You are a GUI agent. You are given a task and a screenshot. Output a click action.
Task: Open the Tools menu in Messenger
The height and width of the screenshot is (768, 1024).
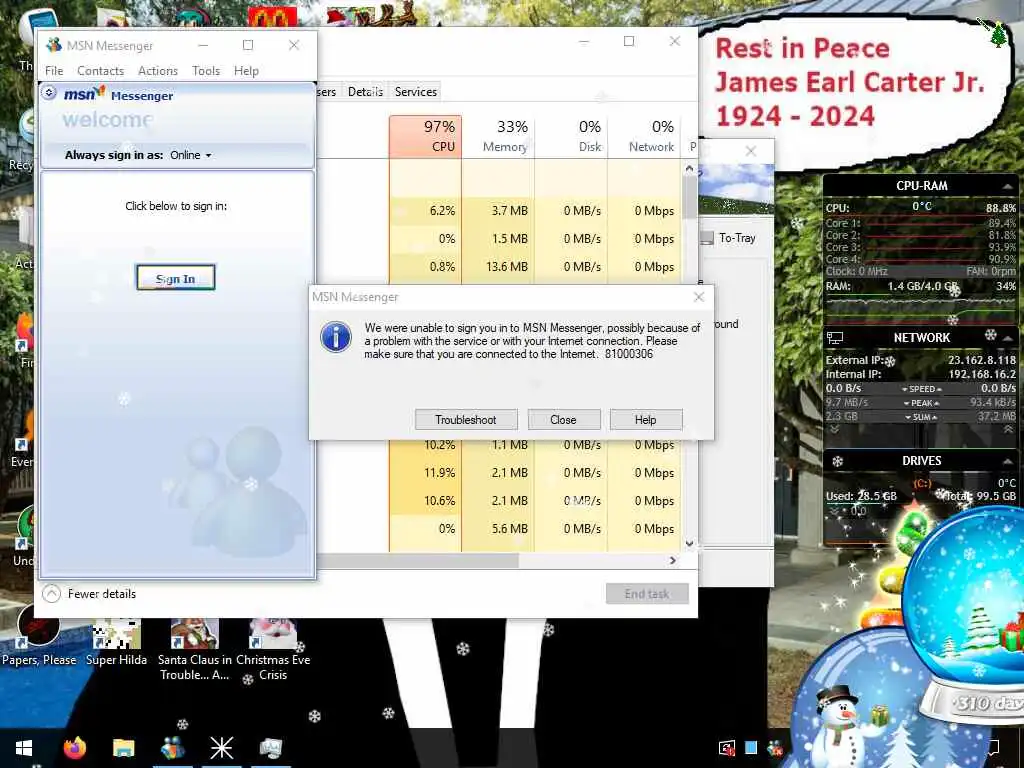[206, 71]
